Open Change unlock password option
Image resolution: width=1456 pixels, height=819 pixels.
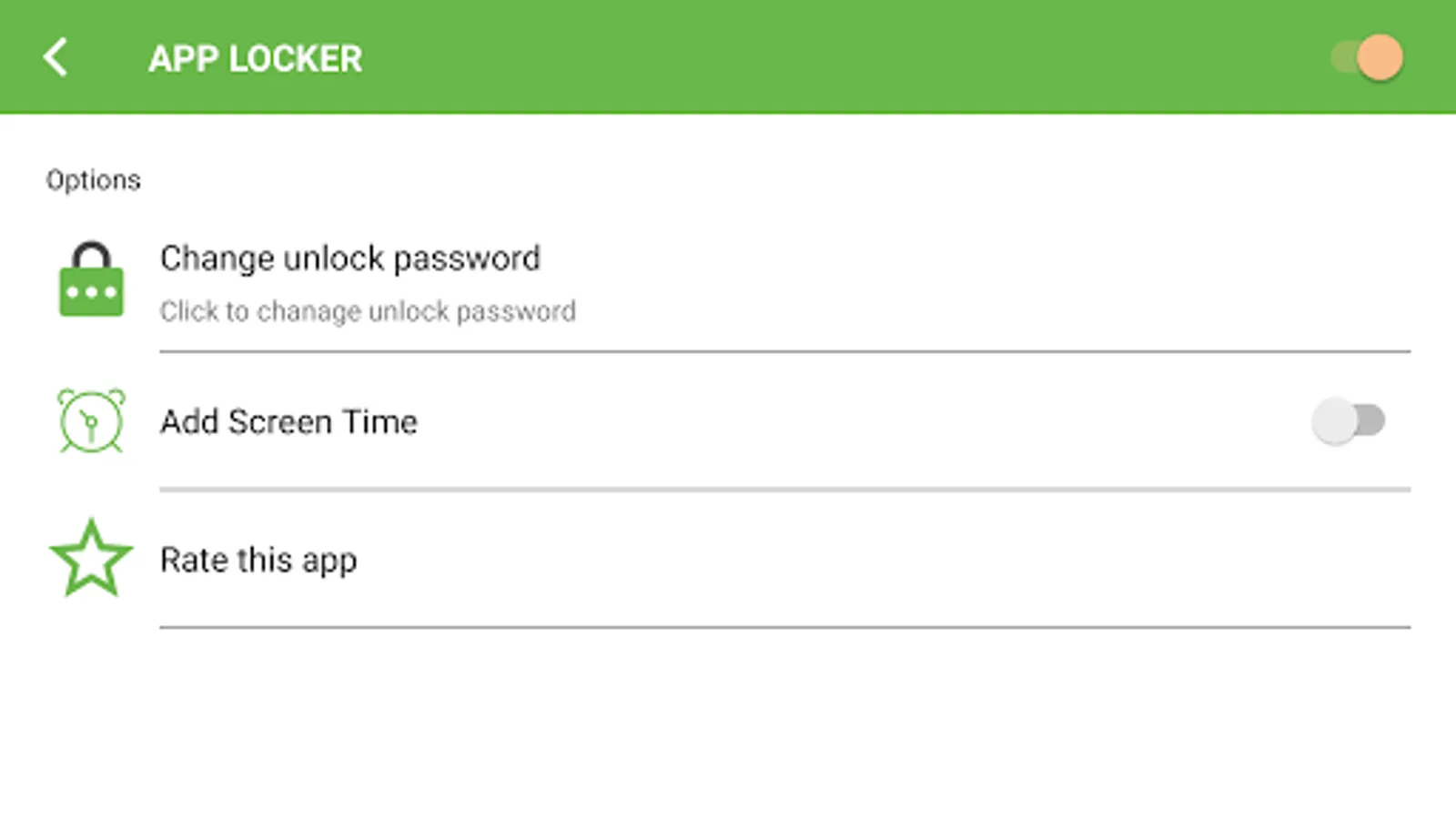tap(350, 258)
